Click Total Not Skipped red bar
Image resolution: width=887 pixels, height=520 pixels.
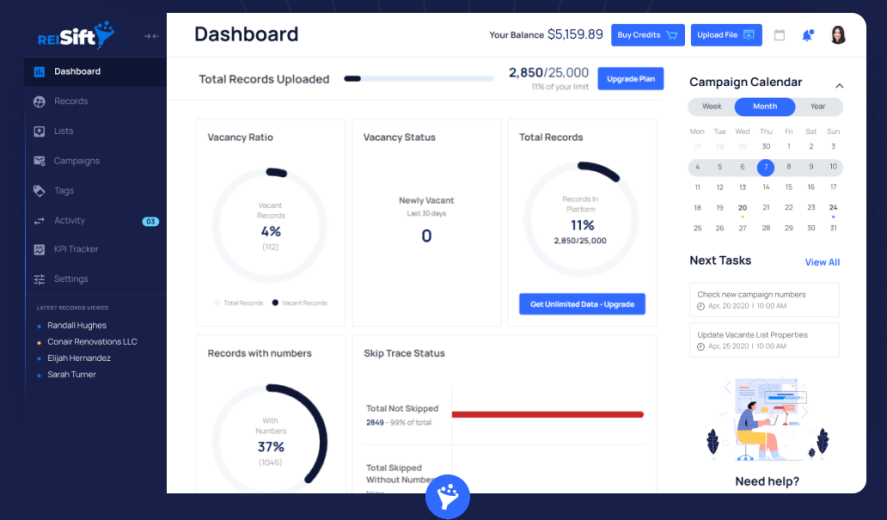[548, 415]
